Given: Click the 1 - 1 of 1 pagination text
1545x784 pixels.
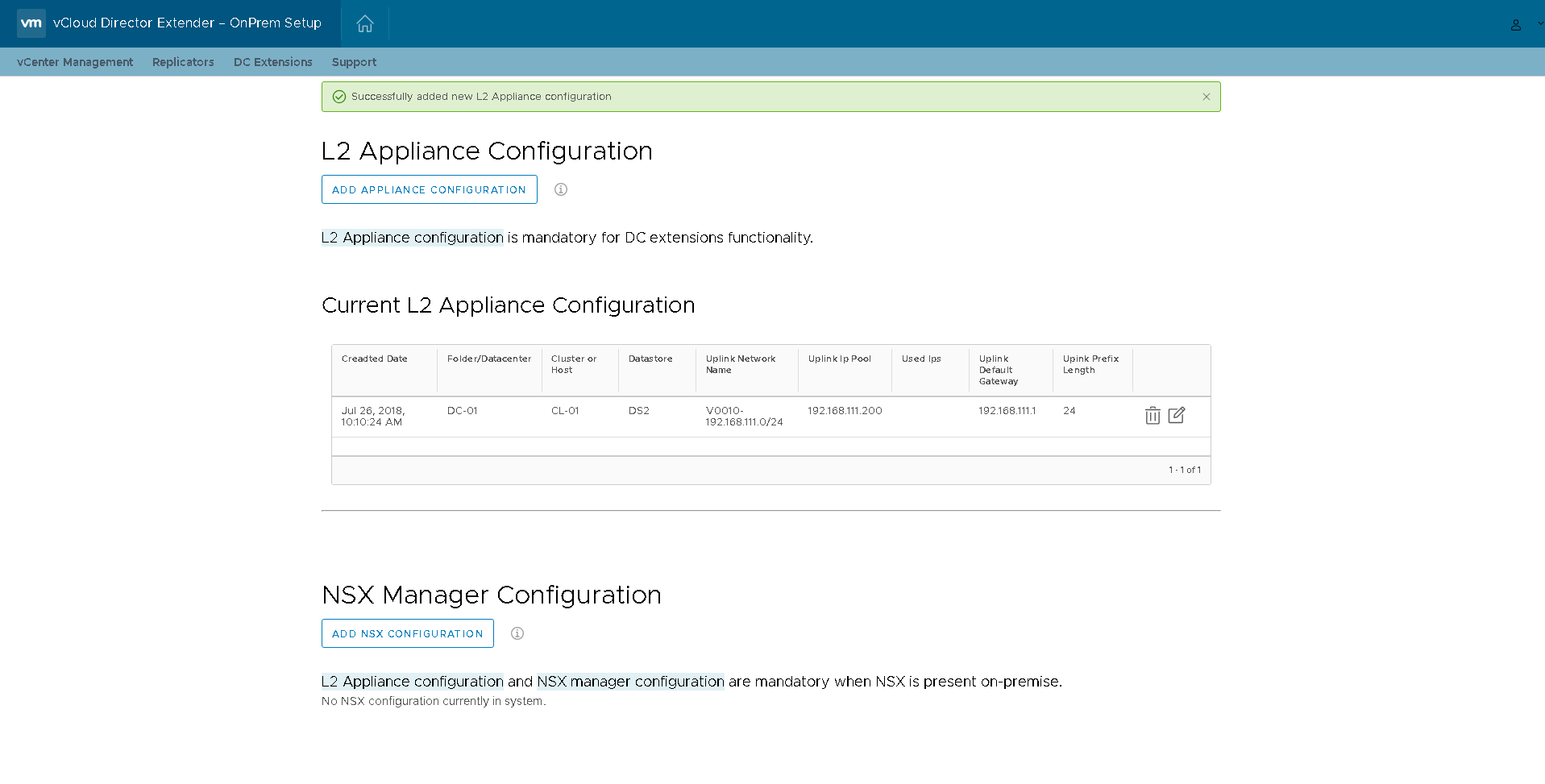Looking at the screenshot, I should point(1185,470).
